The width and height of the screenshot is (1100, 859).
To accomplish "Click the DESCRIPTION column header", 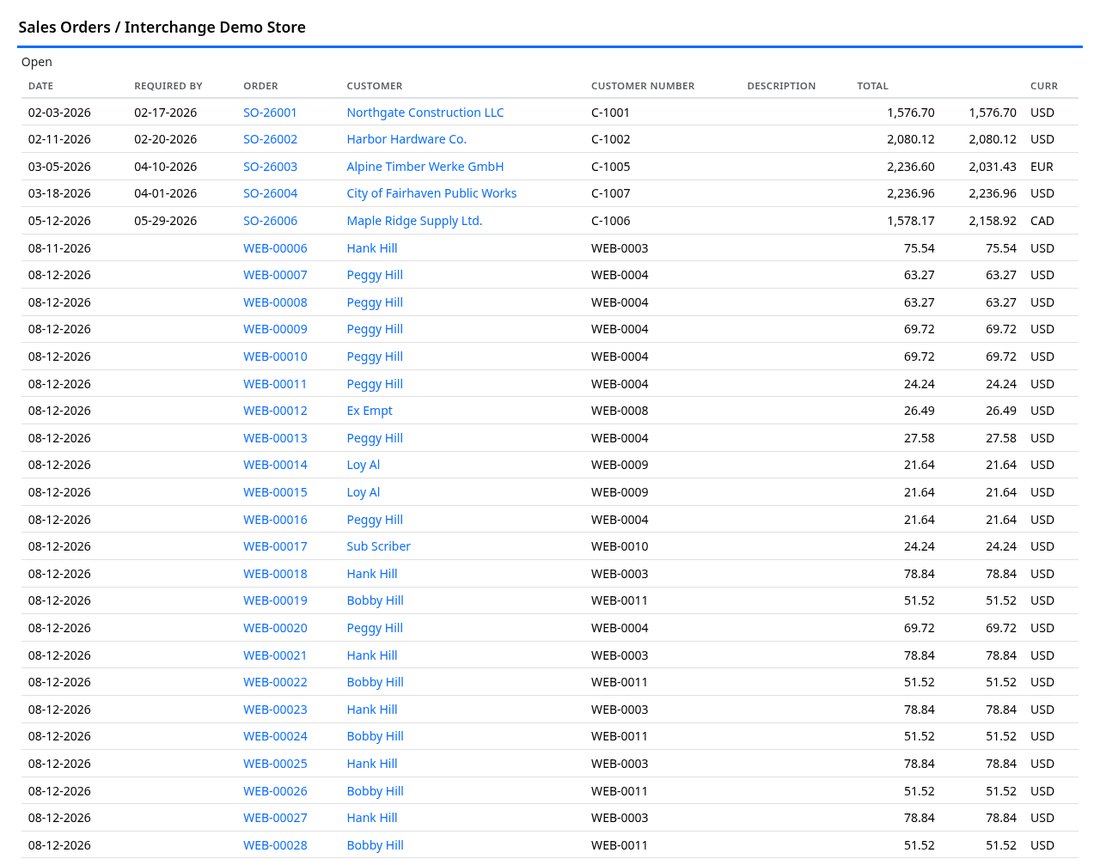I will coord(782,86).
